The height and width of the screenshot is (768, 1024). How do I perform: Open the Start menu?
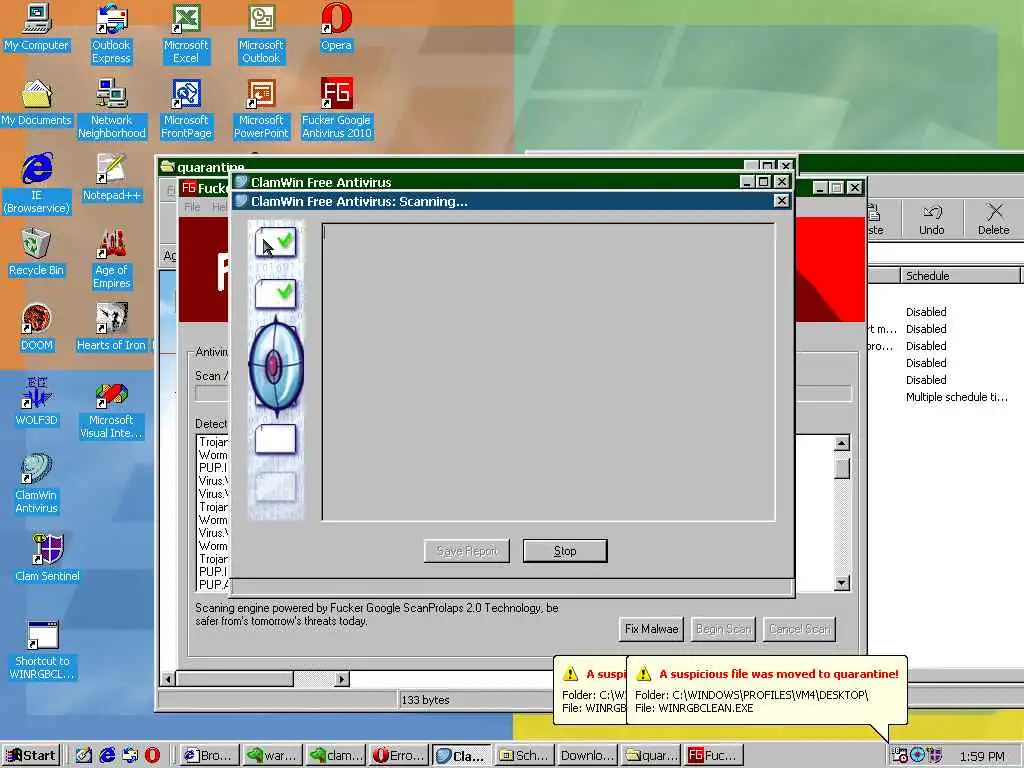(31, 756)
